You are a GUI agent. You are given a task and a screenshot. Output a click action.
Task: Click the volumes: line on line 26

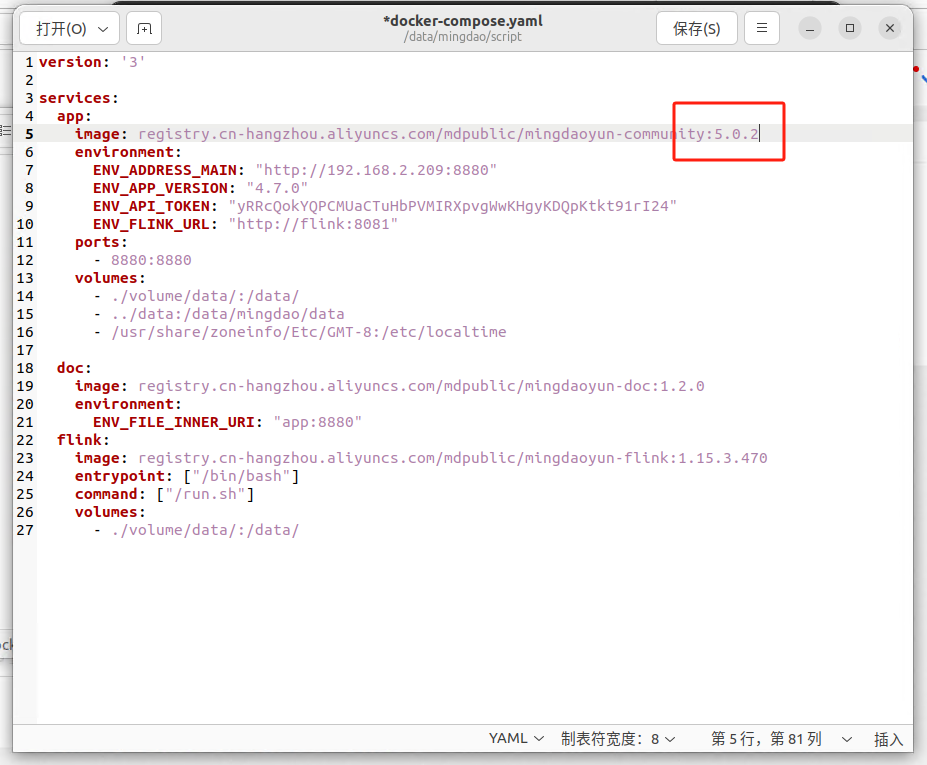tap(110, 513)
